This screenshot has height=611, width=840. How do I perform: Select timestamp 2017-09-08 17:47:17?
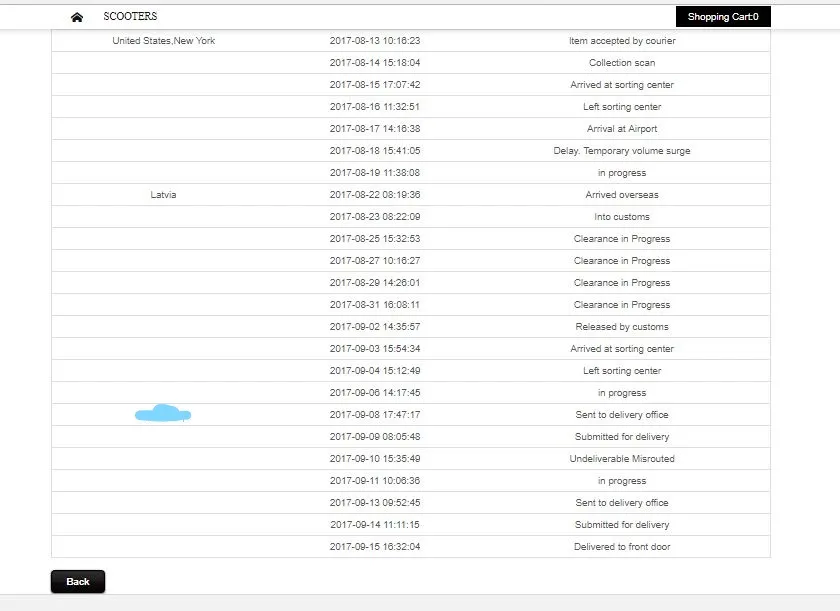(375, 414)
